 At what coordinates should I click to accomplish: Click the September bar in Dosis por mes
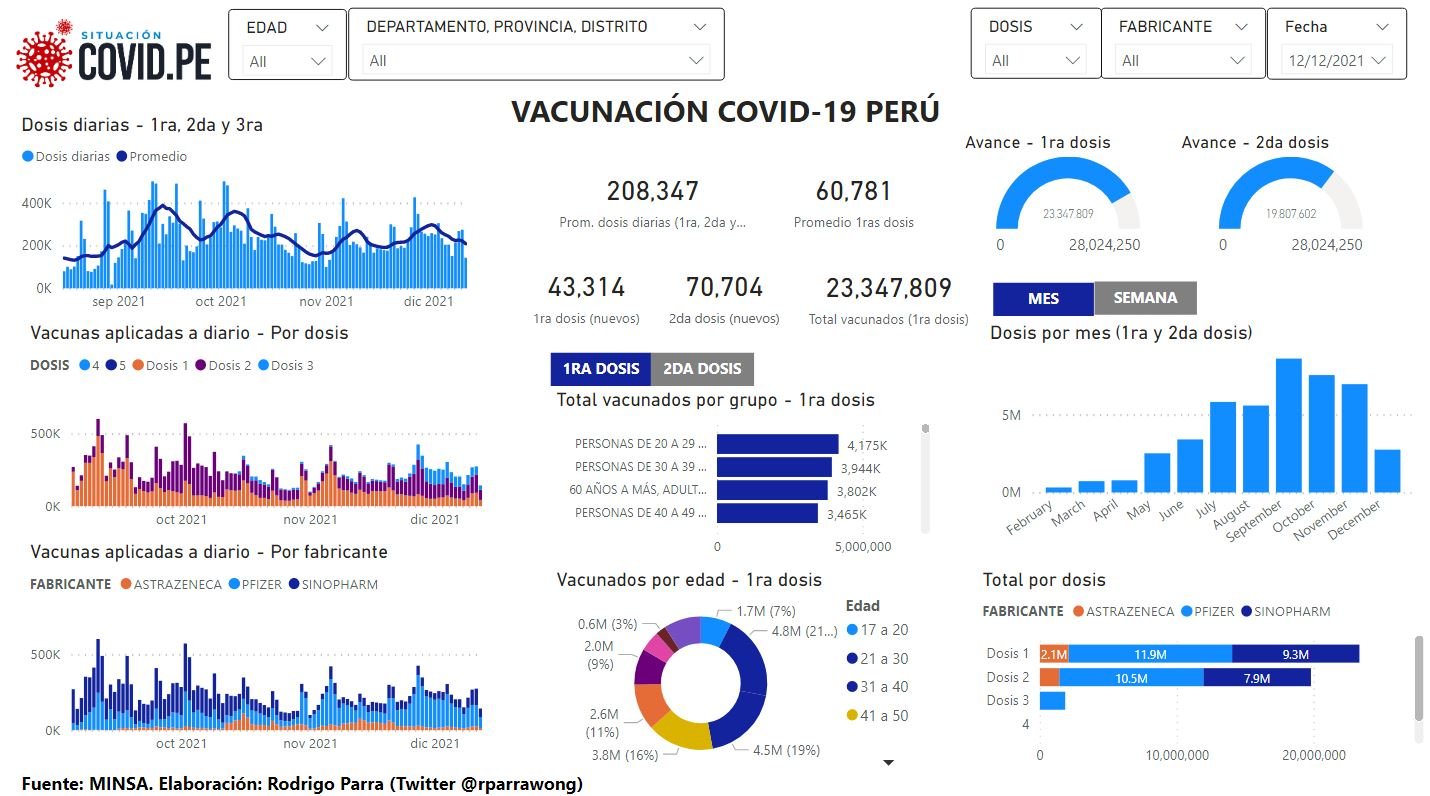1288,425
